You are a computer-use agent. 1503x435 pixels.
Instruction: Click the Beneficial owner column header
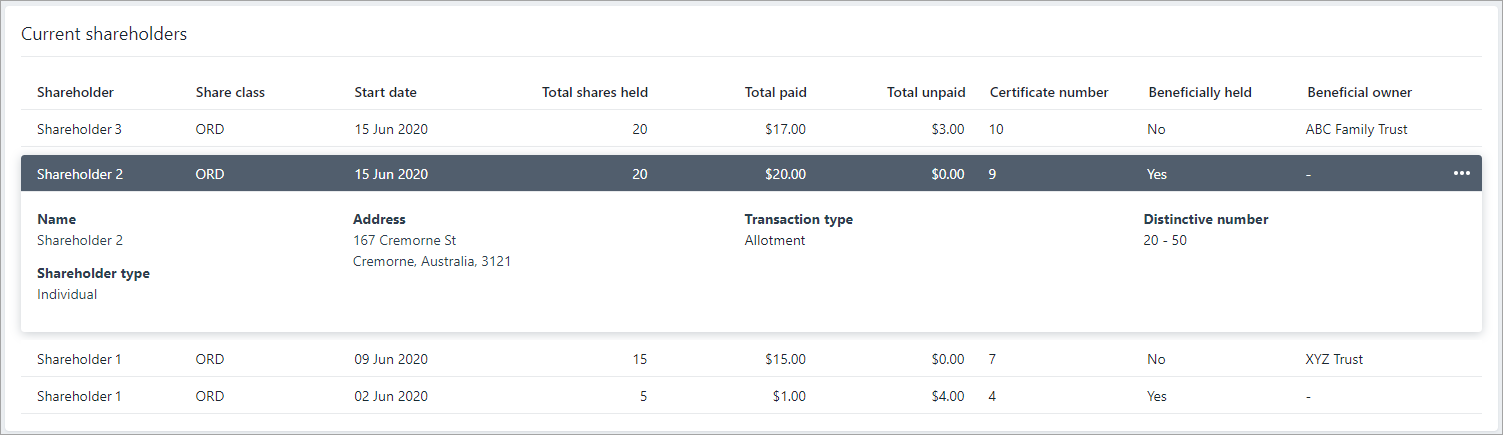tap(1359, 92)
